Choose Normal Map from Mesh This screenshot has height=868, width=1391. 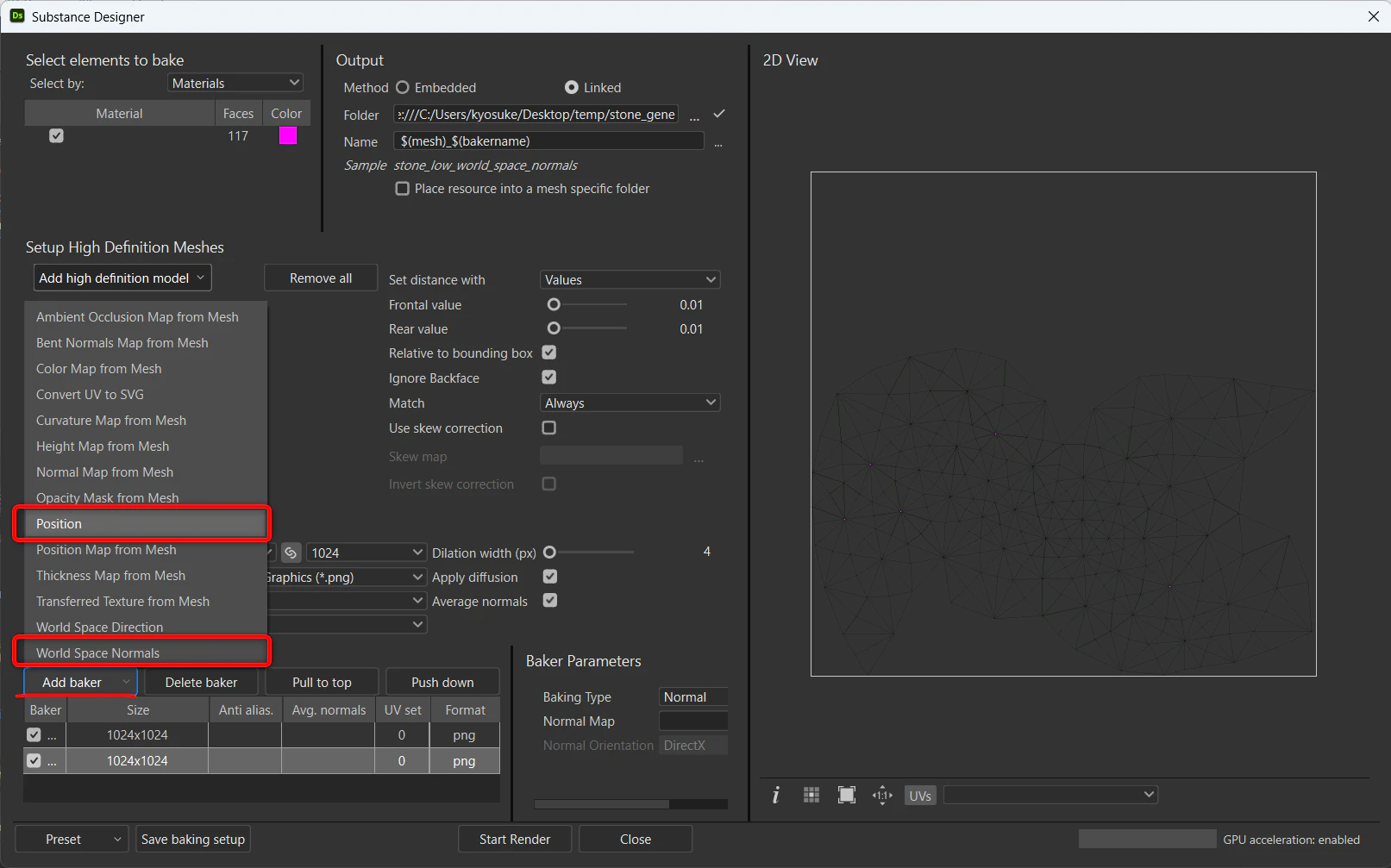[x=146, y=472]
